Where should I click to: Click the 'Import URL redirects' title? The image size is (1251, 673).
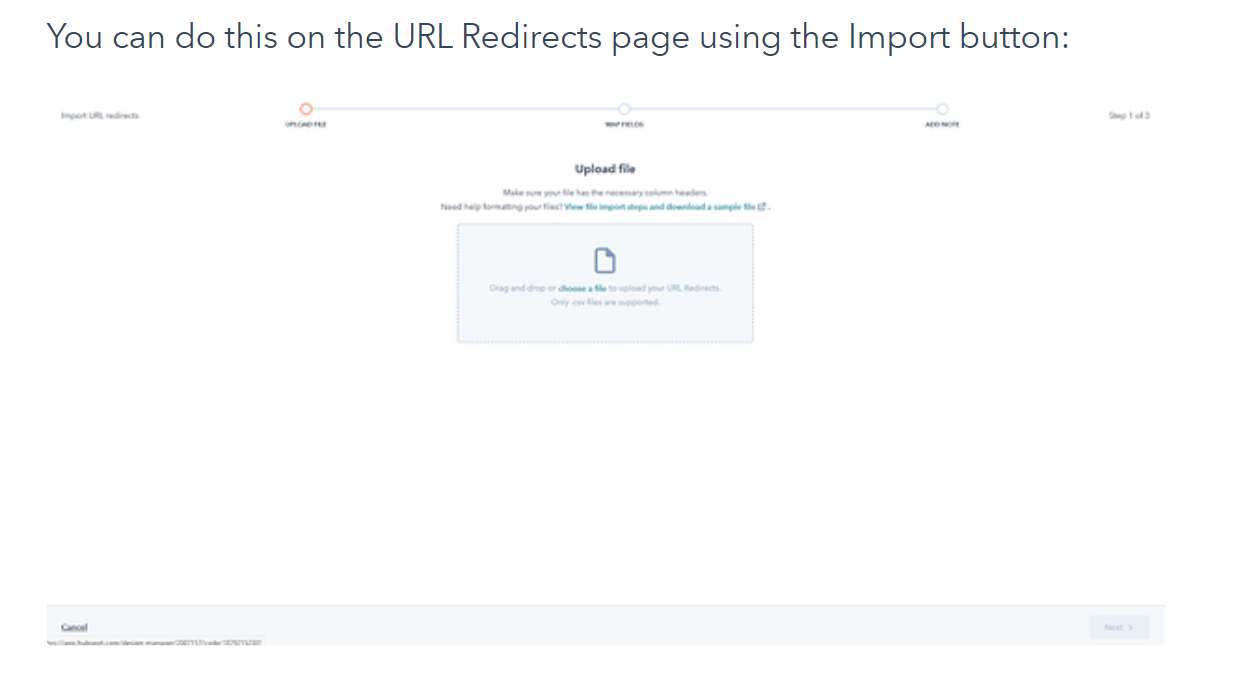pyautogui.click(x=100, y=116)
